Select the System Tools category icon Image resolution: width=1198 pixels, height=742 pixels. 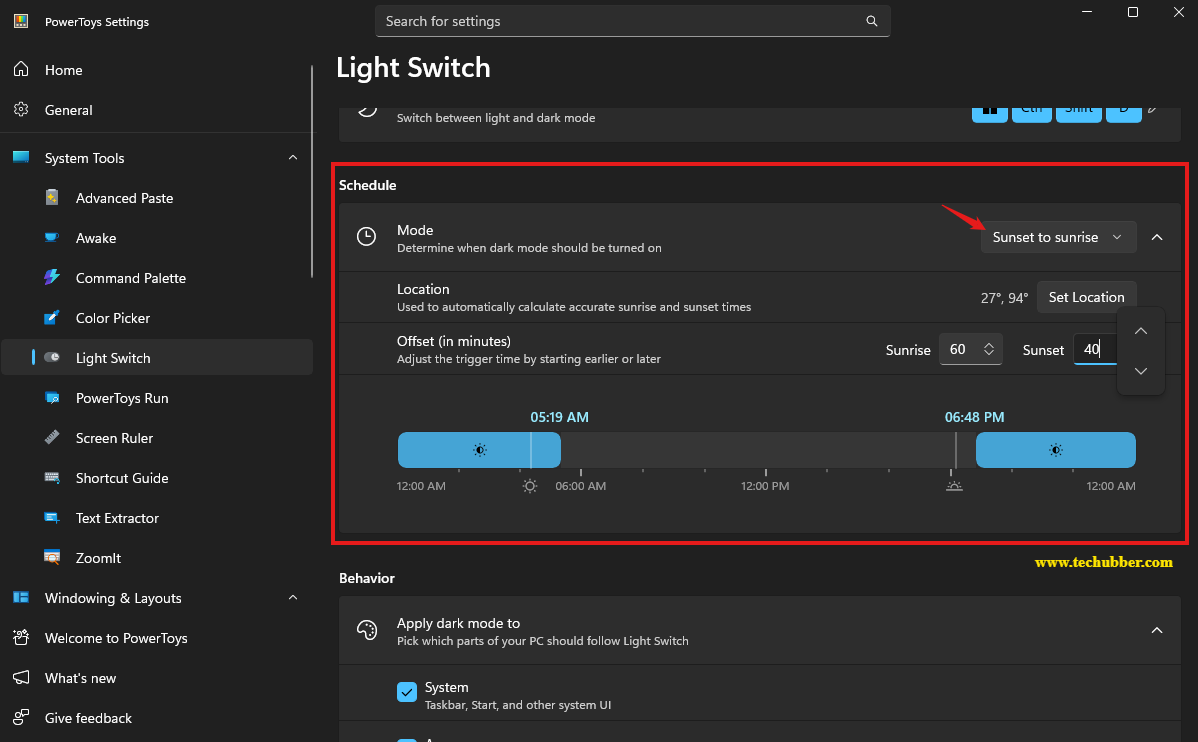(x=21, y=157)
